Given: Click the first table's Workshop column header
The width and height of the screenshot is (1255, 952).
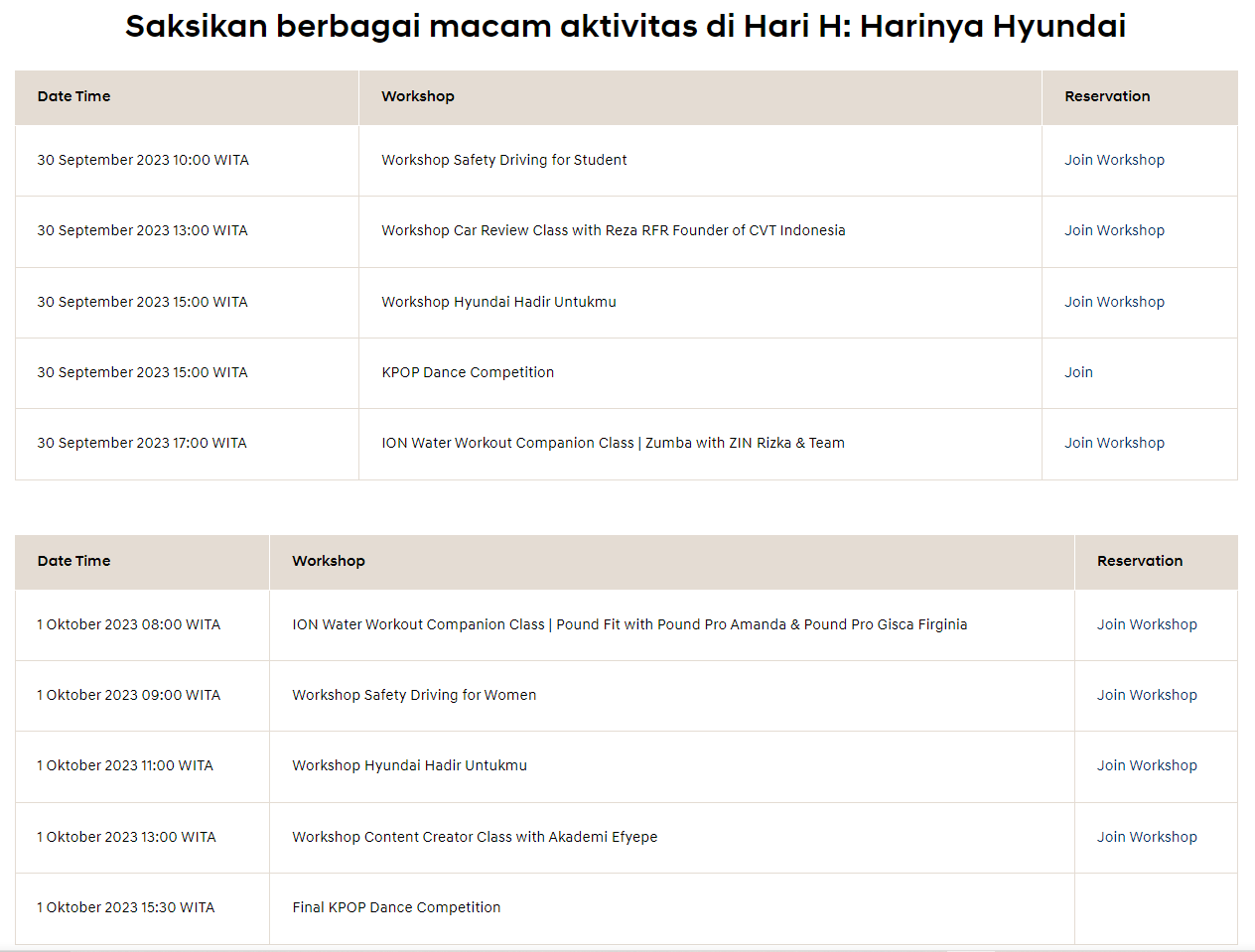Looking at the screenshot, I should pyautogui.click(x=417, y=96).
